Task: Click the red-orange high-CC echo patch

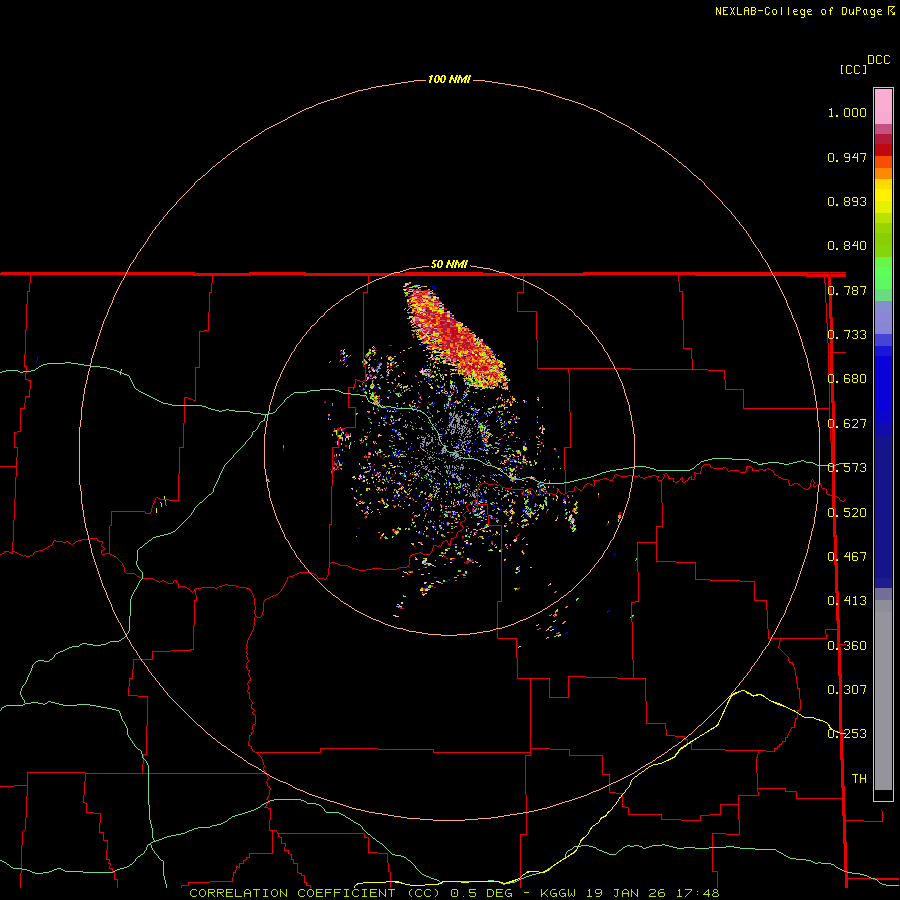Action: (455, 336)
